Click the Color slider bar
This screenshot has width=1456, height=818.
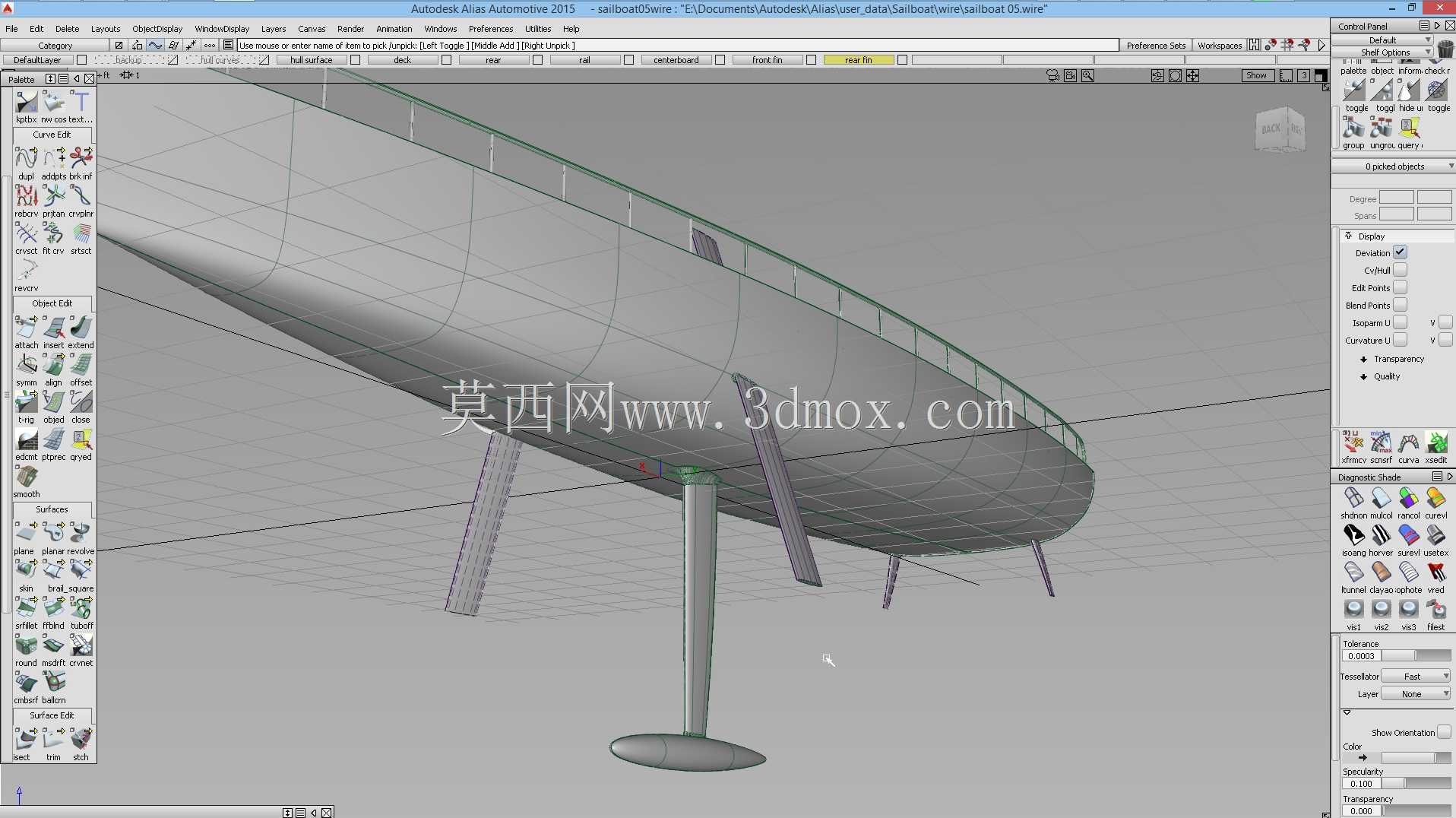[1416, 758]
